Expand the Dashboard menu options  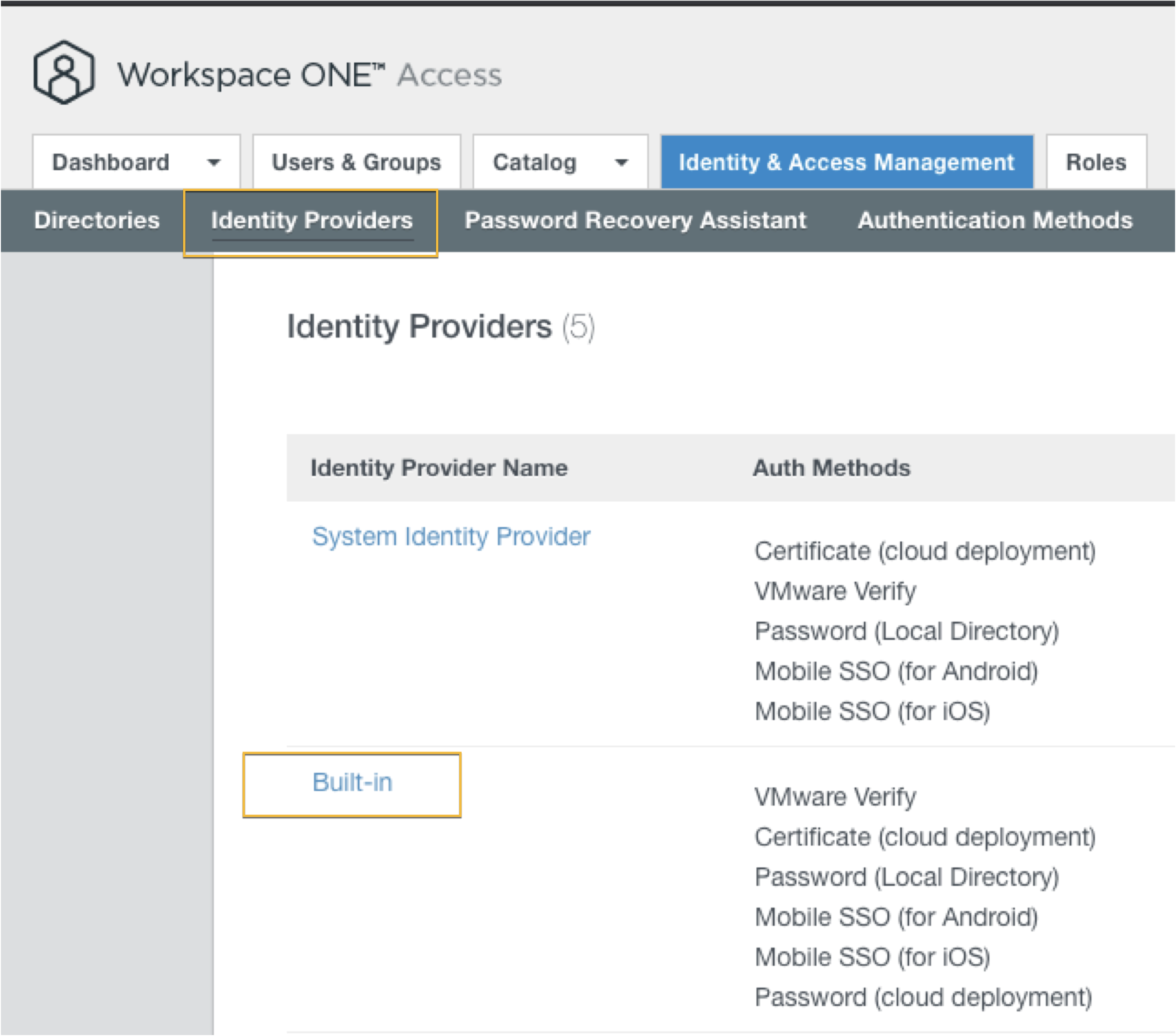click(x=215, y=162)
